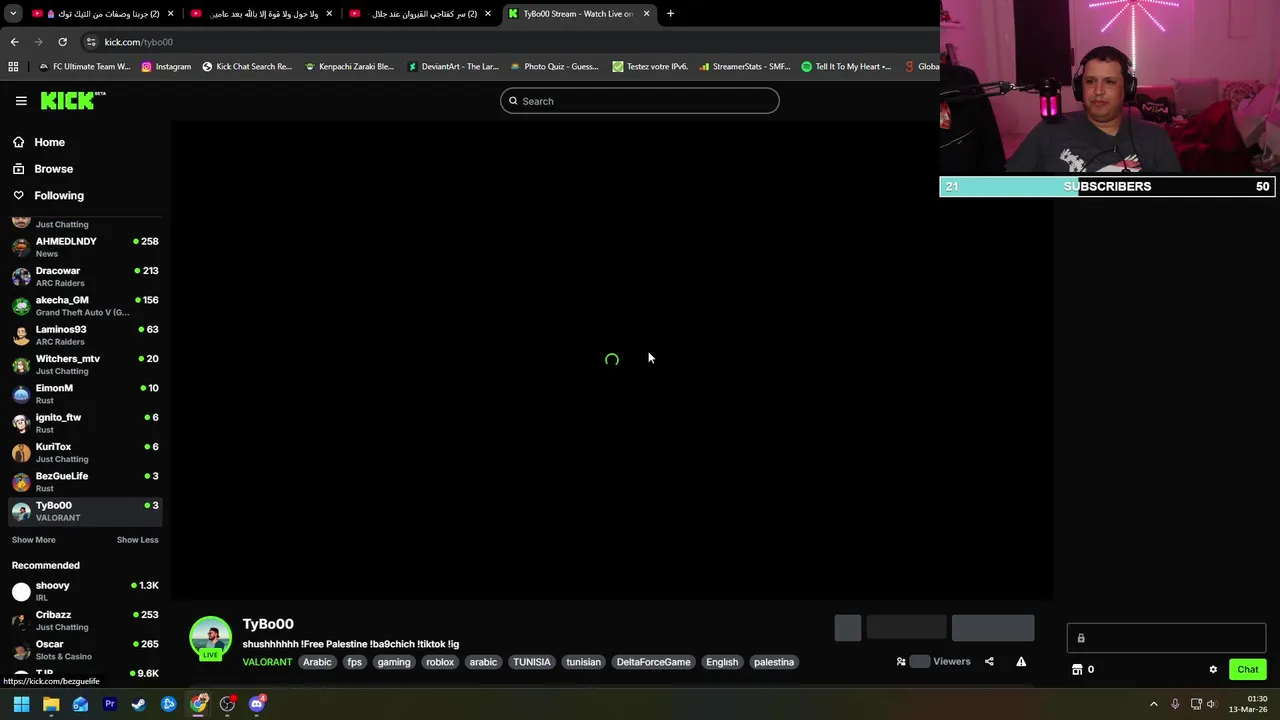Open File Explorer from the taskbar
The image size is (1280, 720).
point(51,704)
